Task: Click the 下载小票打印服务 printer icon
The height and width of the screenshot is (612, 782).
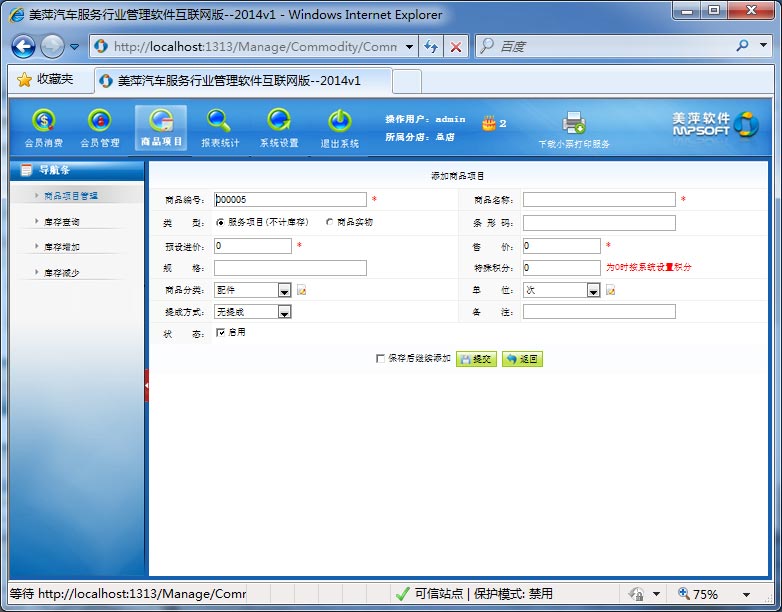Action: pos(574,123)
